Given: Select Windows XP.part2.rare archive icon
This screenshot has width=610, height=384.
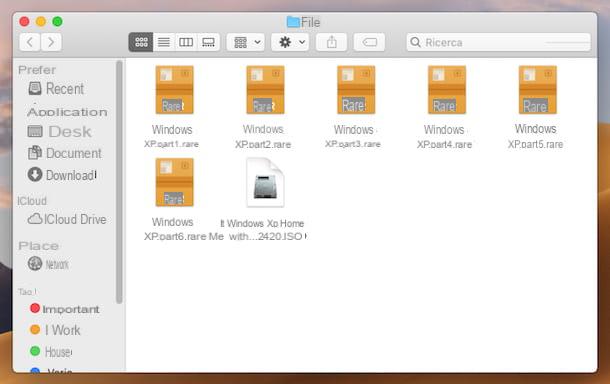Looking at the screenshot, I should pos(265,90).
